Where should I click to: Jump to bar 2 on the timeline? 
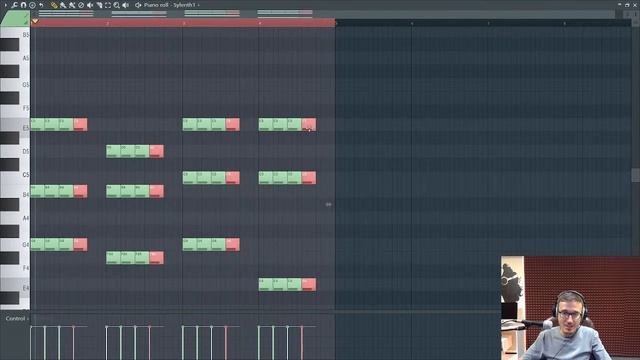[x=107, y=23]
